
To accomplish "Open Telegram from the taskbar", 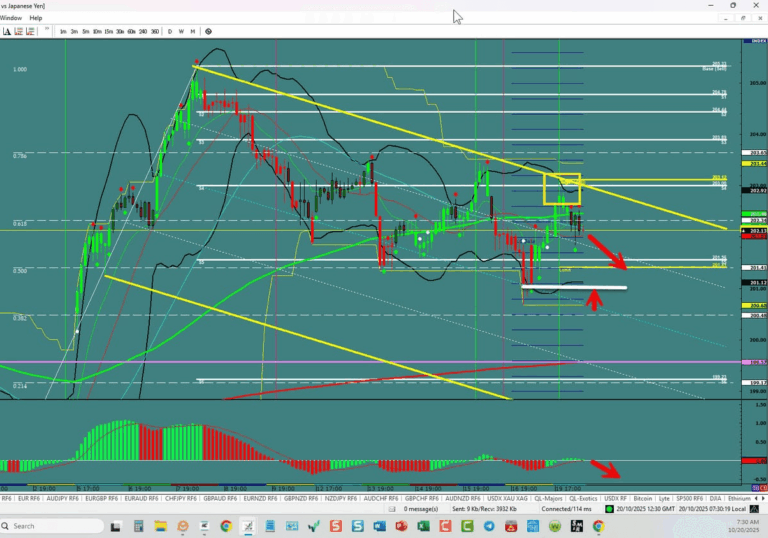I will click(x=489, y=526).
